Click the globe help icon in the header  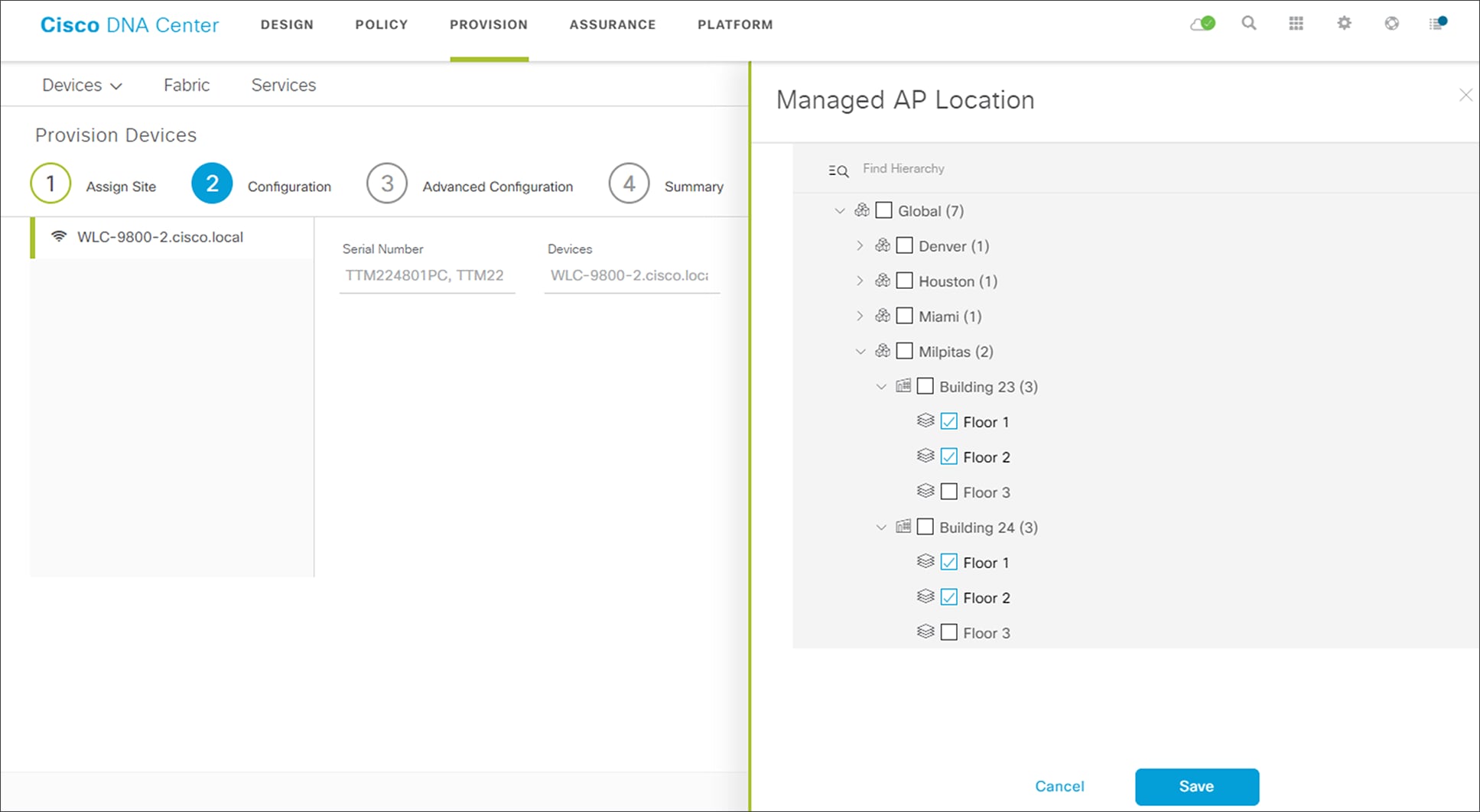pyautogui.click(x=1391, y=24)
